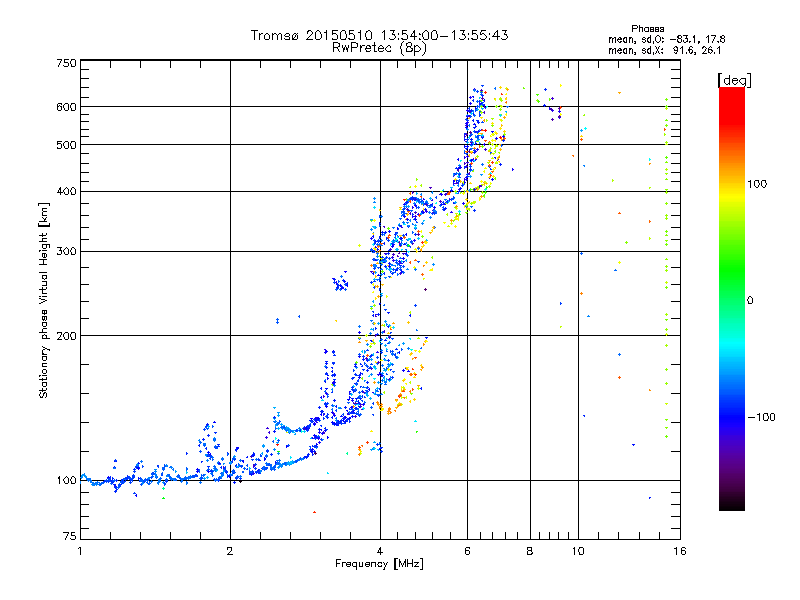Image resolution: width=800 pixels, height=600 pixels.
Task: Click the '75' y-axis tick label
Action: (x=70, y=536)
